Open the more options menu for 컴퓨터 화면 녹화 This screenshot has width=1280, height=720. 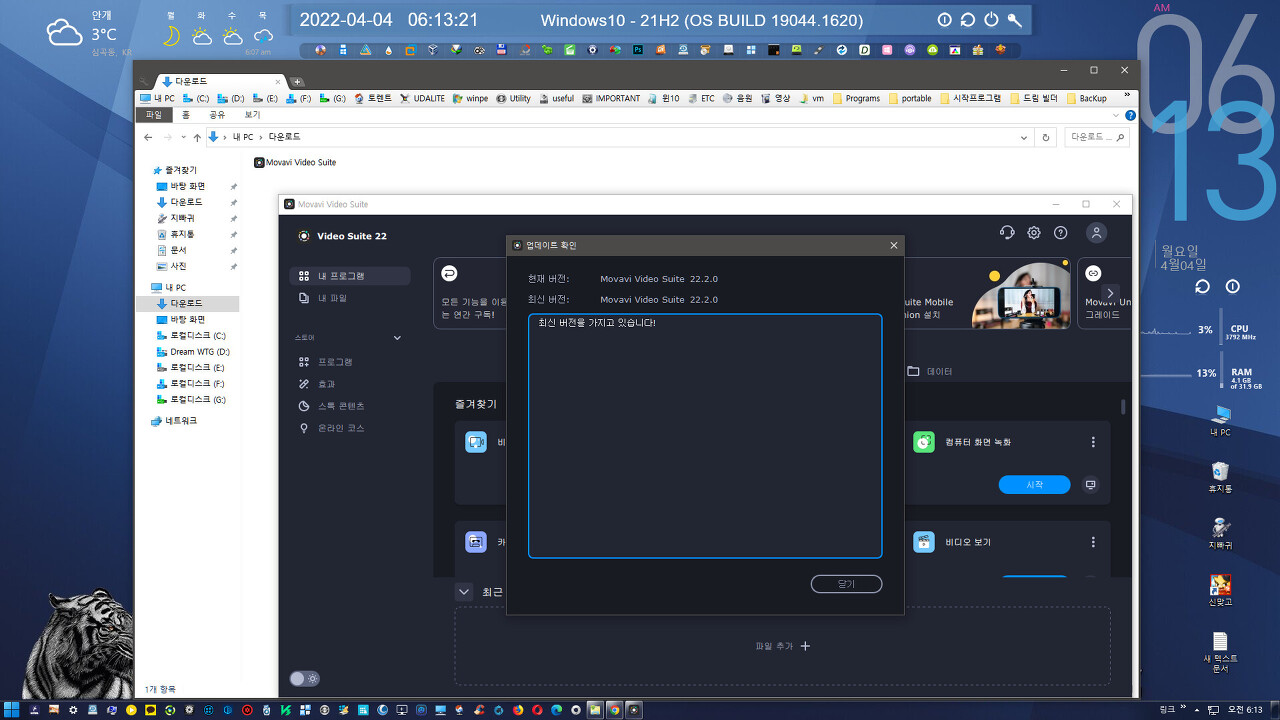(1093, 442)
